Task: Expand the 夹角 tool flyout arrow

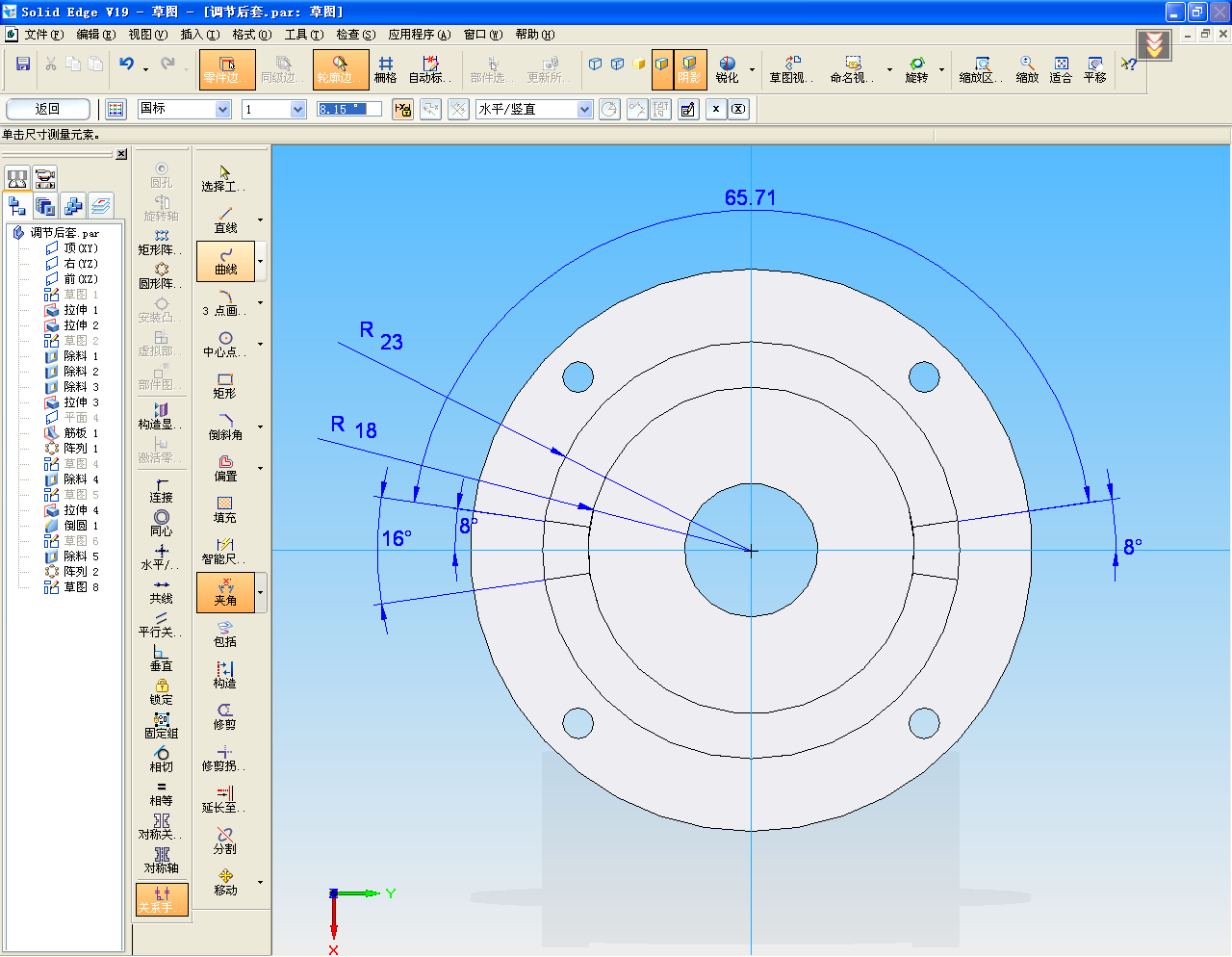Action: [x=260, y=592]
